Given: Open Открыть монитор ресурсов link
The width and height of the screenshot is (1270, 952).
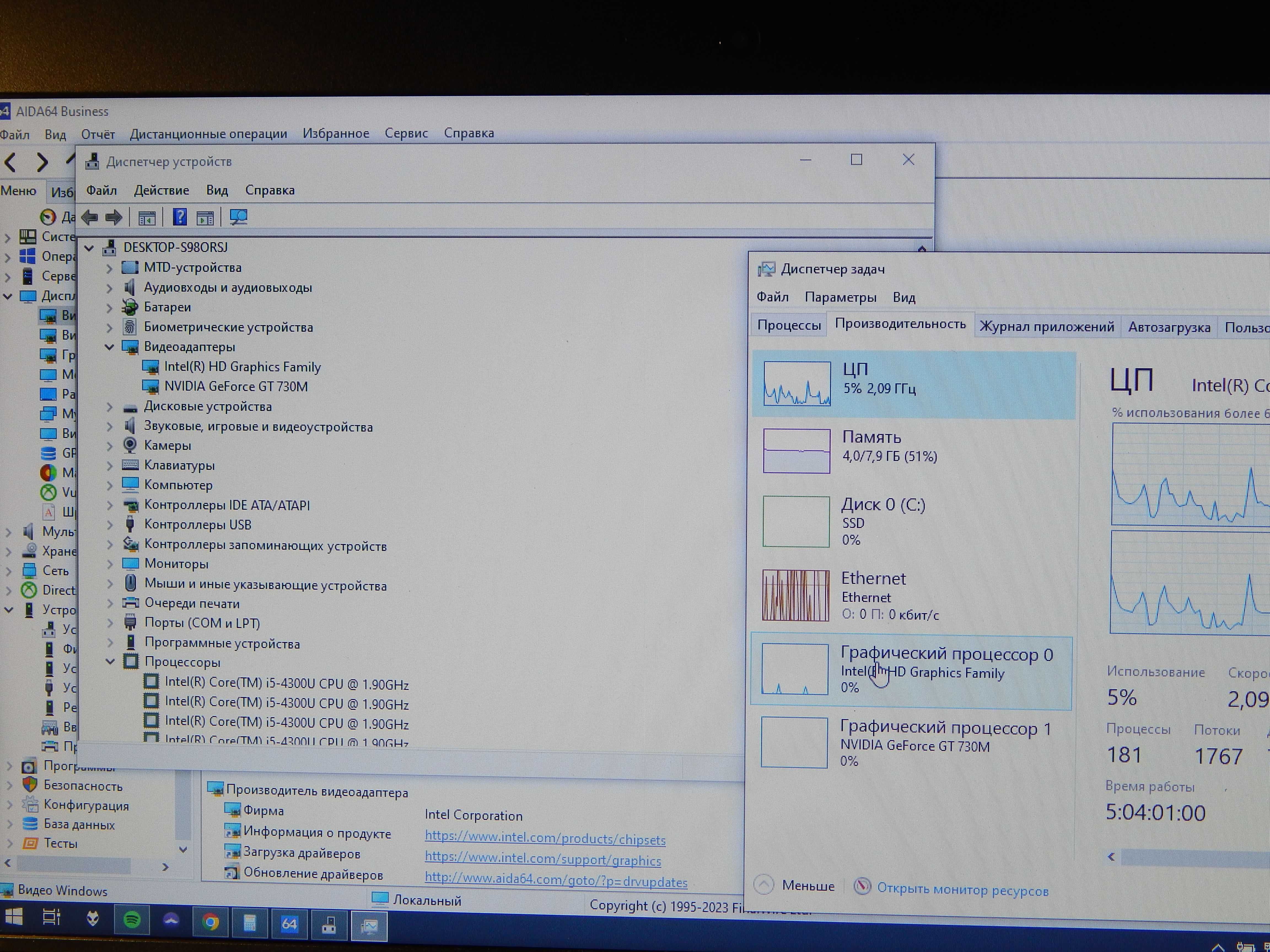Looking at the screenshot, I should point(962,889).
